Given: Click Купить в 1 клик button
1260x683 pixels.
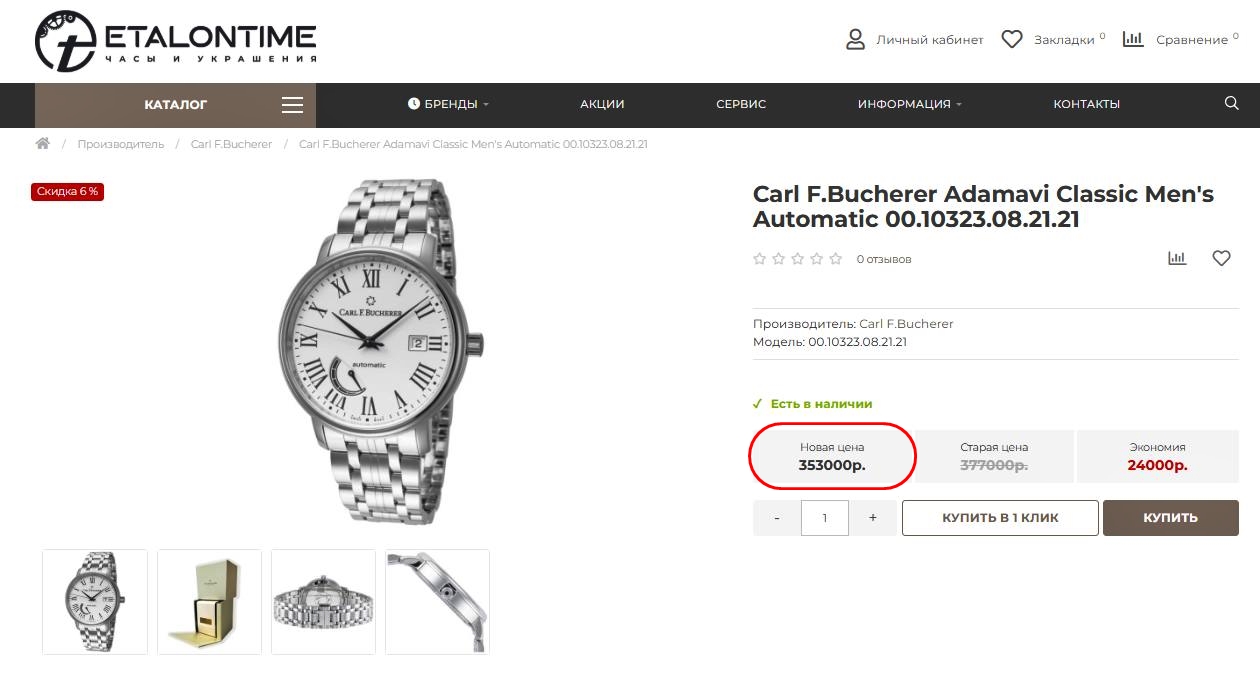Looking at the screenshot, I should 1000,518.
